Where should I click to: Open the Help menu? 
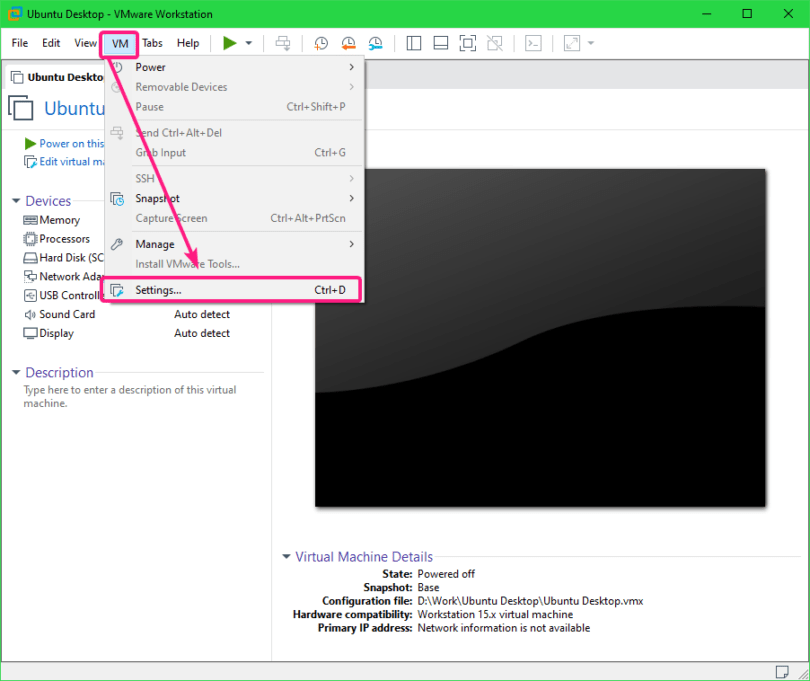[188, 43]
